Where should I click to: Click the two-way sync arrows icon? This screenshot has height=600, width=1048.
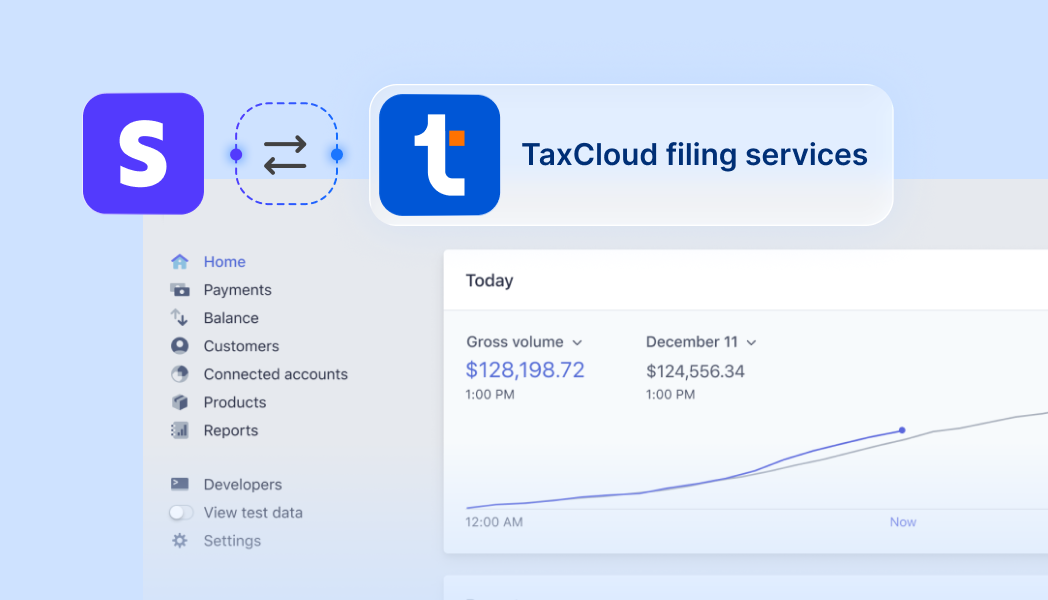pos(285,155)
